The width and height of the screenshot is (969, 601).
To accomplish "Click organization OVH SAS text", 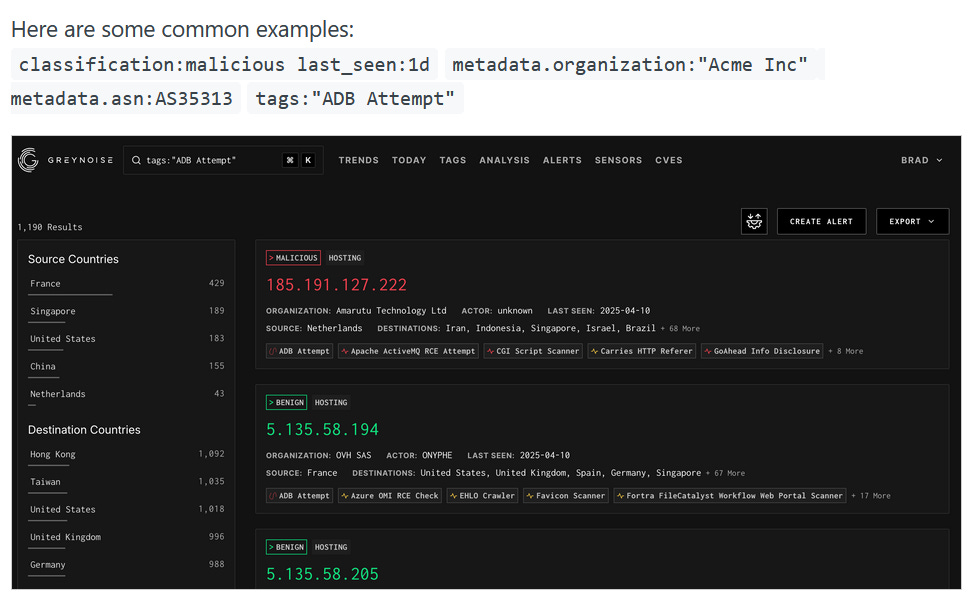I will (353, 455).
